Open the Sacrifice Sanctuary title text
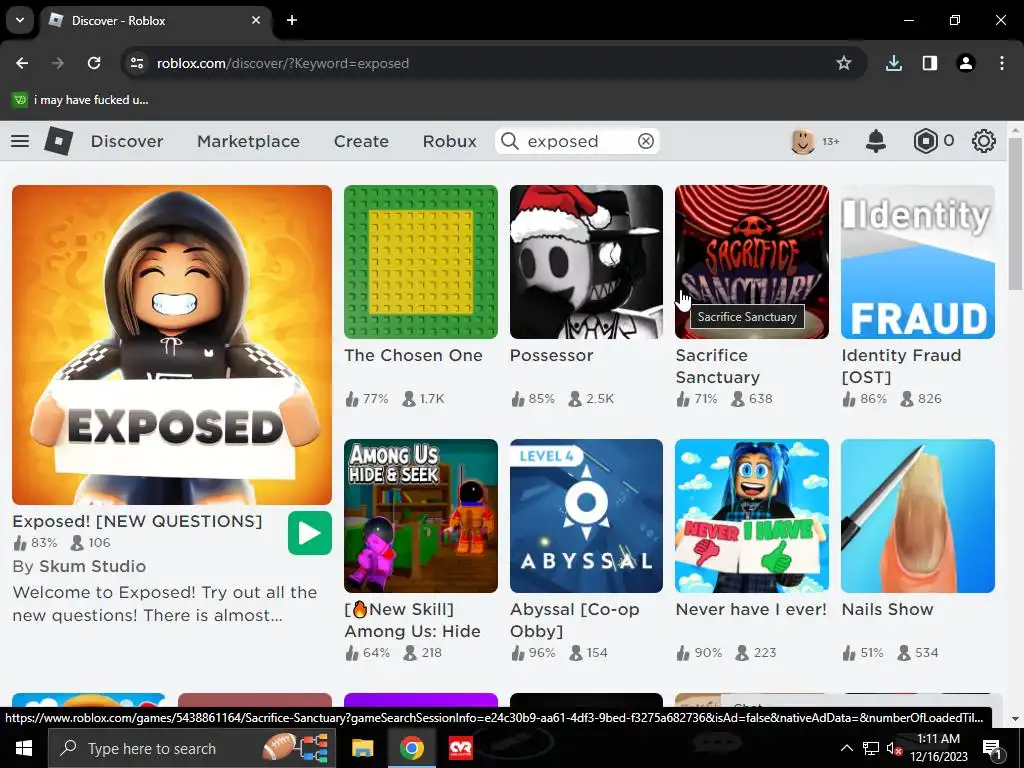Viewport: 1024px width, 768px height. point(718,366)
